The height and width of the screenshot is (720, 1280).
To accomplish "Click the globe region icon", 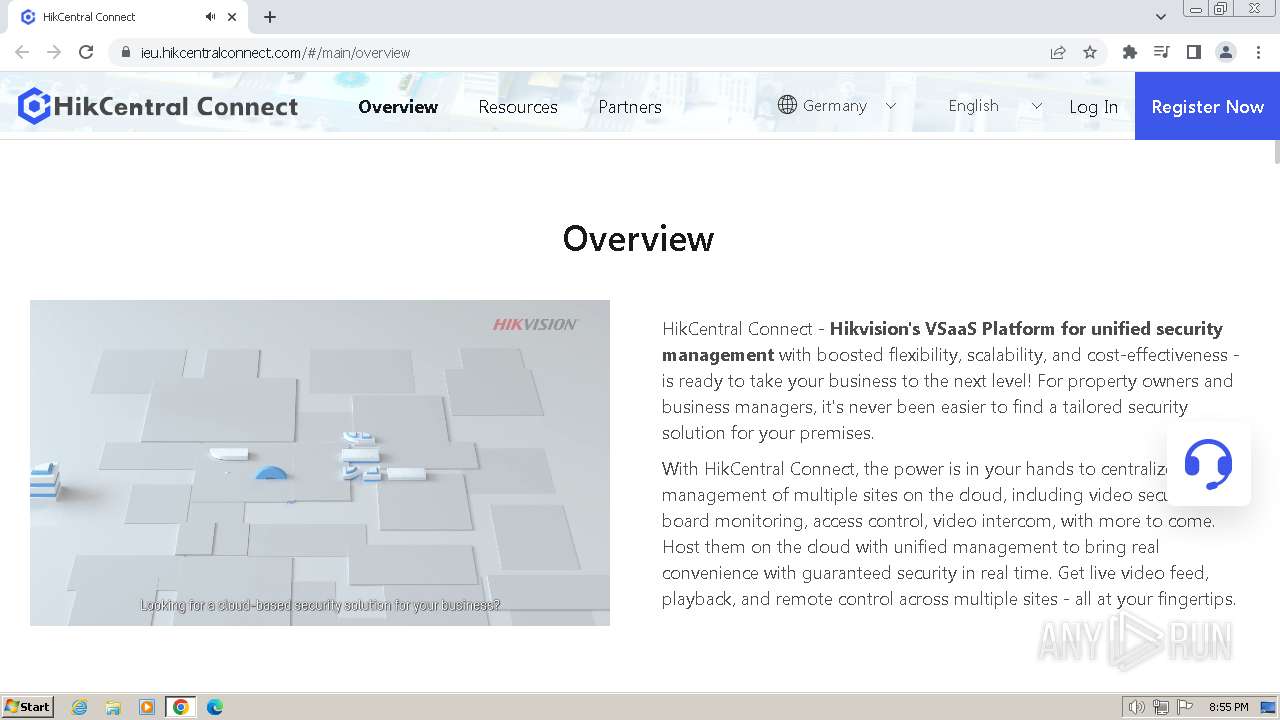I will coord(787,105).
